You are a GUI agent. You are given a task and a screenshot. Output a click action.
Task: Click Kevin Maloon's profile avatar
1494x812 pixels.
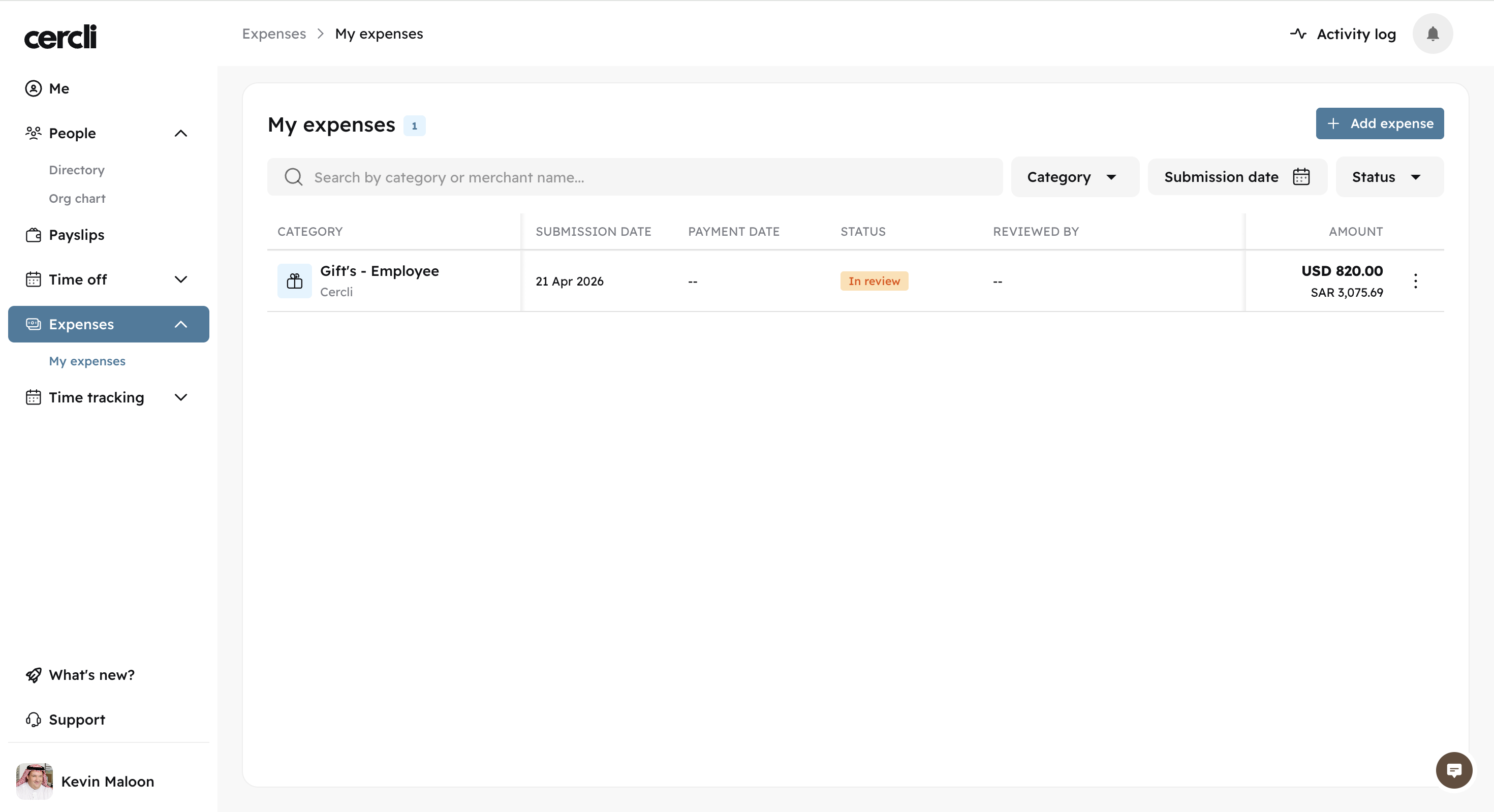[34, 780]
